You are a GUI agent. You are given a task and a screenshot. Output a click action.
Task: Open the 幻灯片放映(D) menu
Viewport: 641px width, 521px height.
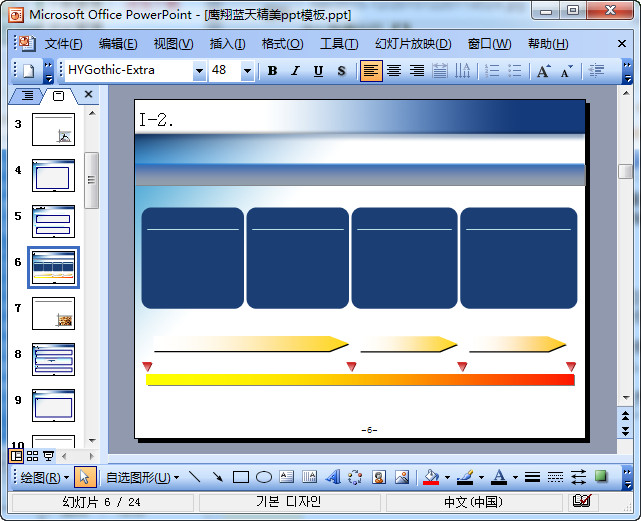pyautogui.click(x=413, y=44)
